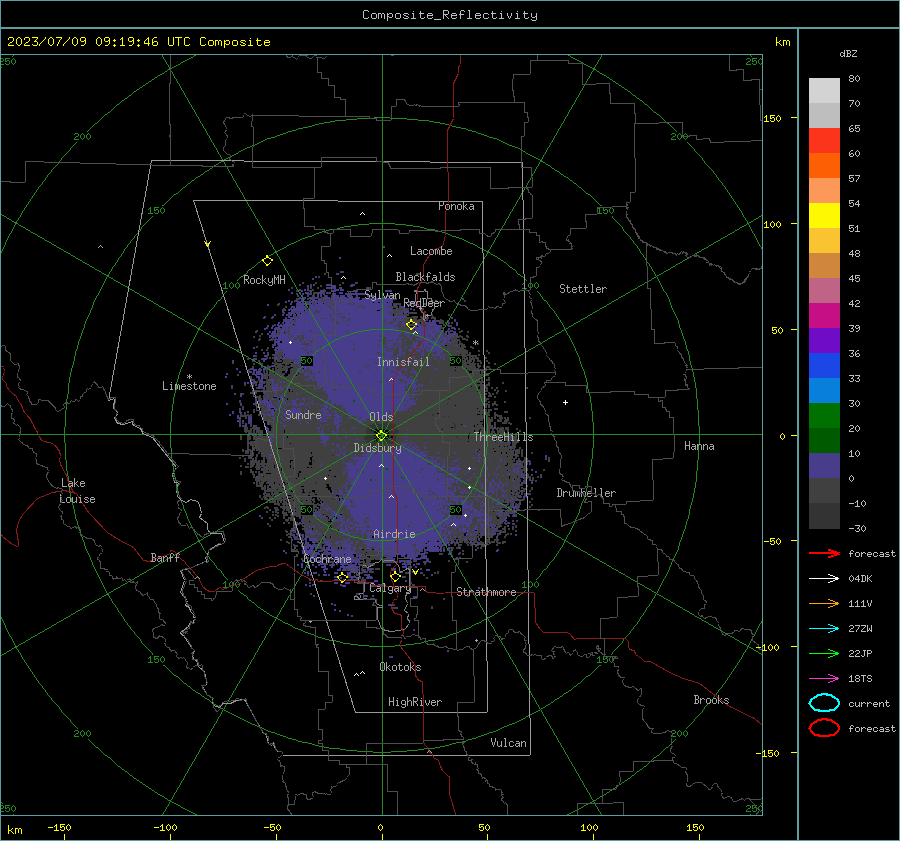Click the Blackfalds city label
This screenshot has height=841, width=900.
[425, 277]
